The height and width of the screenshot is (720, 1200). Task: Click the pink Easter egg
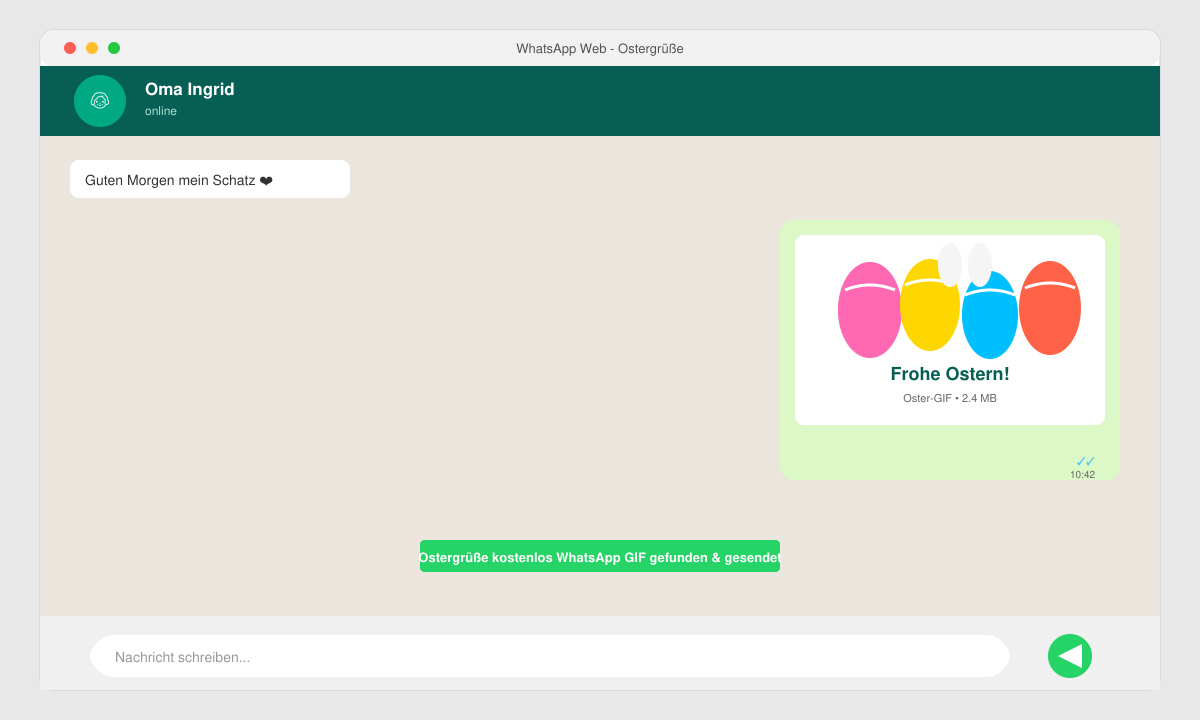[870, 310]
